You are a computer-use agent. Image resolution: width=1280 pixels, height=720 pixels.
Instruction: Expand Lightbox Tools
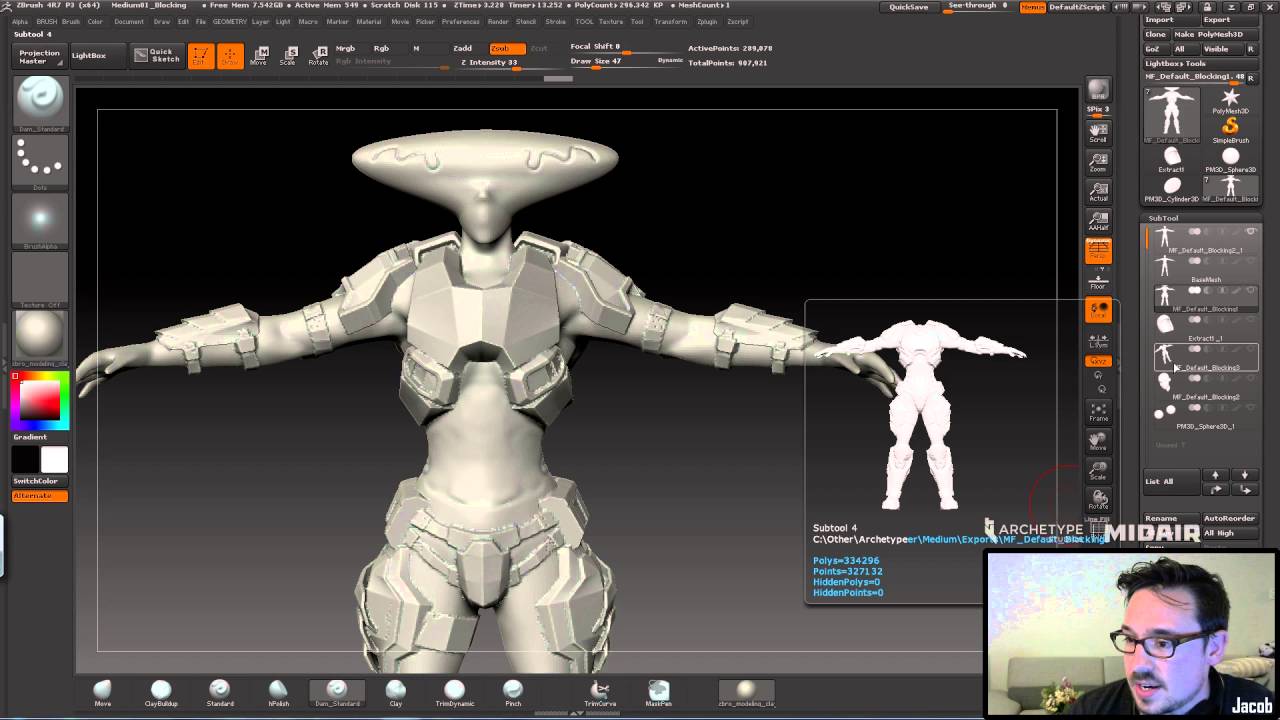1175,63
